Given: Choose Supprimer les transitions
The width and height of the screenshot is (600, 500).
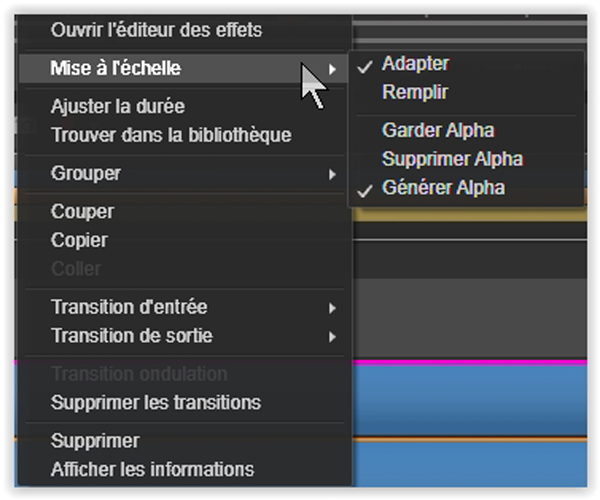Looking at the screenshot, I should point(156,402).
